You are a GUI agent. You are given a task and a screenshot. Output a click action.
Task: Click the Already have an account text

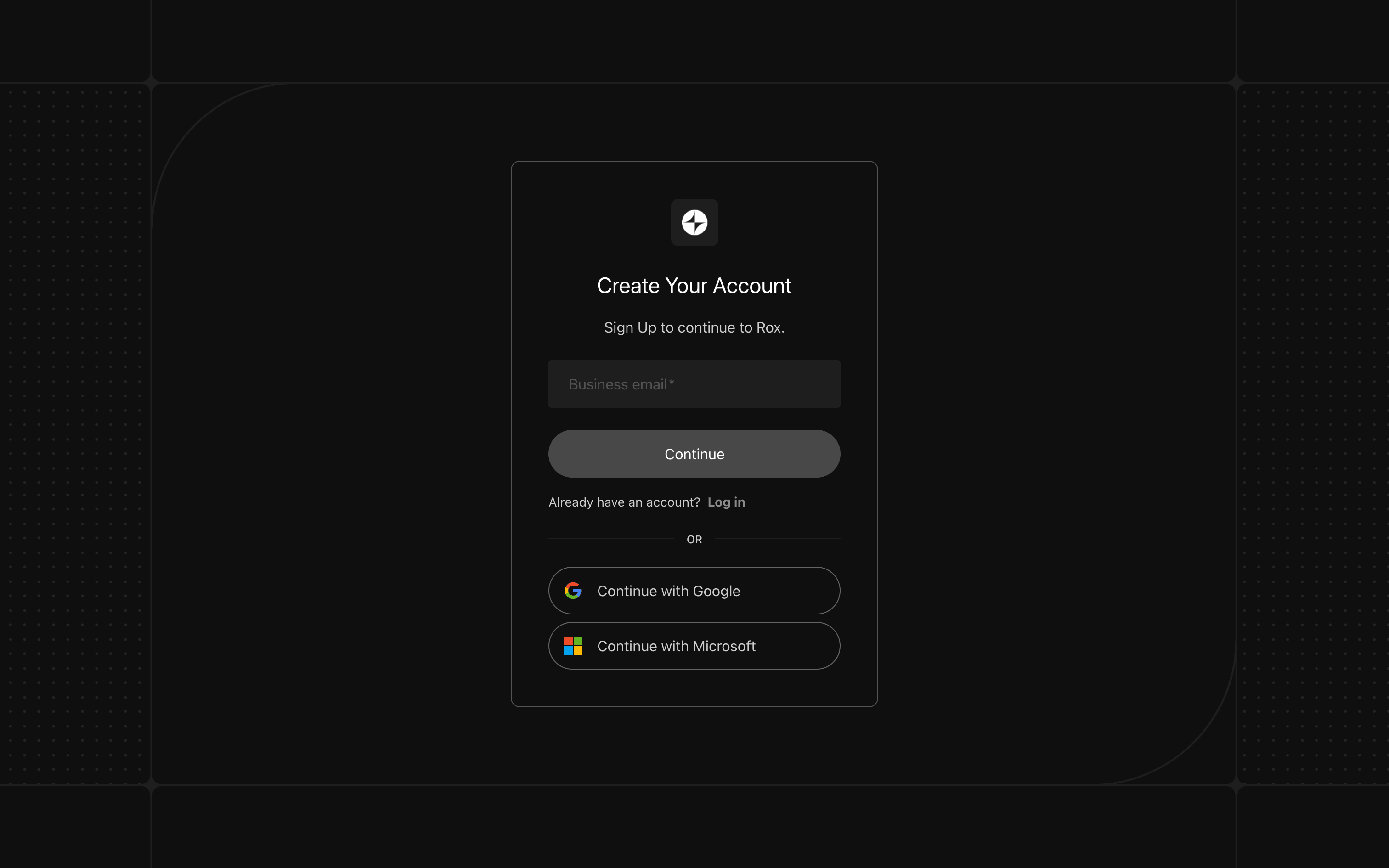click(624, 502)
